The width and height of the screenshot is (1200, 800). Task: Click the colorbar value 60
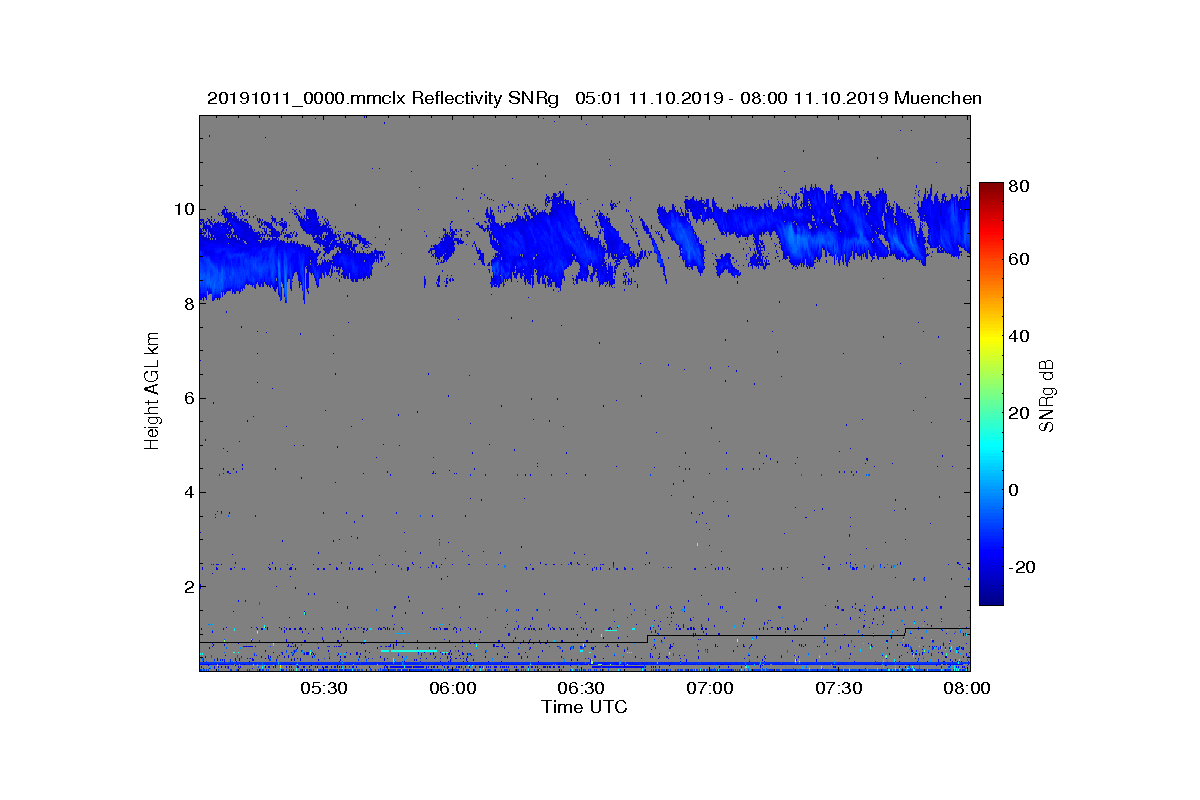[x=1020, y=260]
